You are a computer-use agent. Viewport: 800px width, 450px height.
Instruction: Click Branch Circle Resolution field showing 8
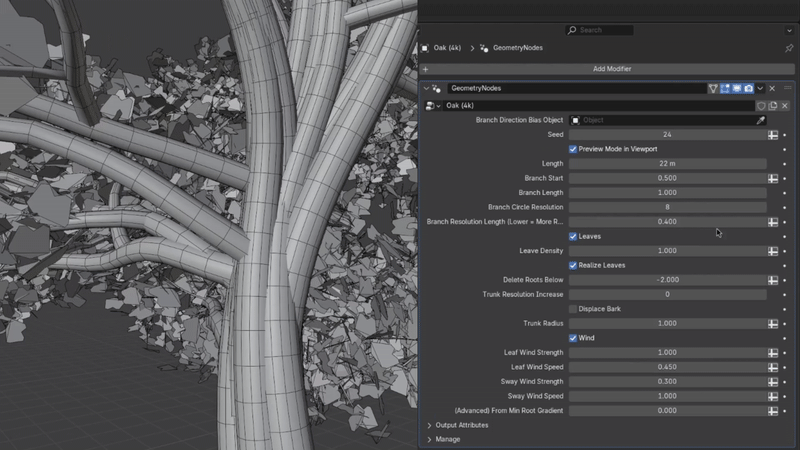click(667, 207)
